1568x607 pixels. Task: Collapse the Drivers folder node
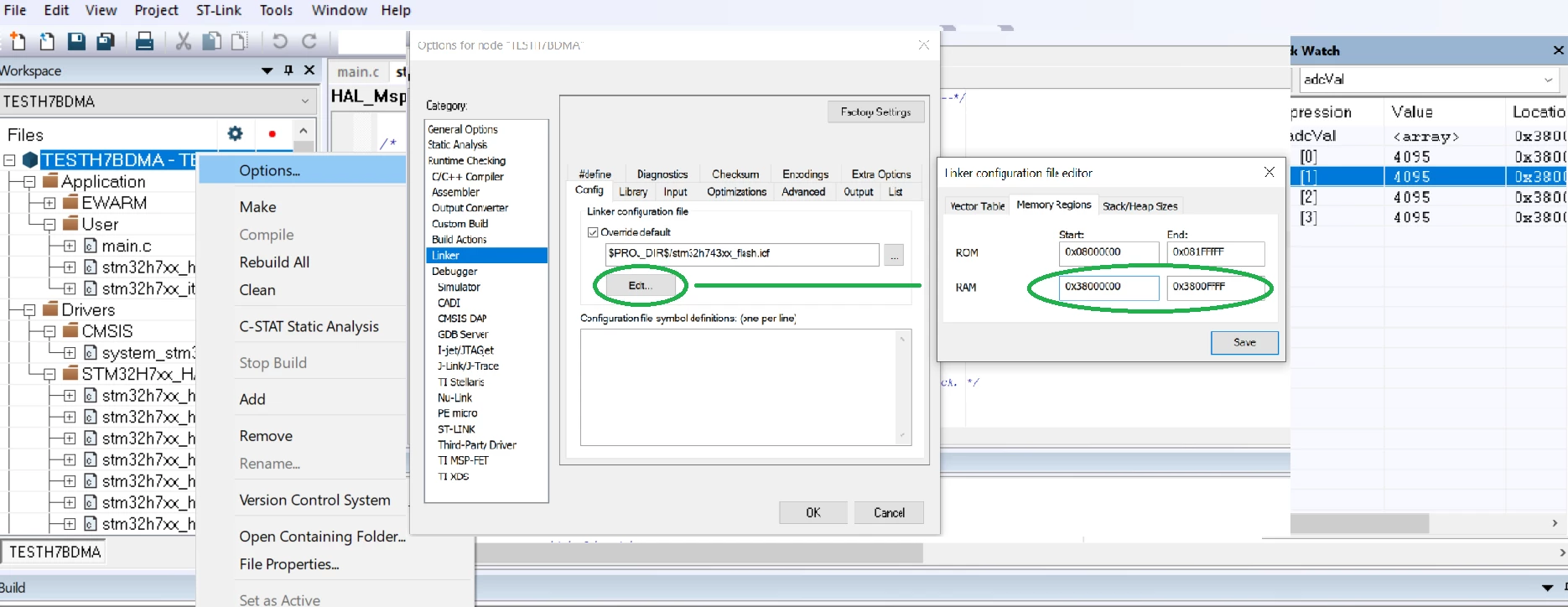[x=29, y=310]
